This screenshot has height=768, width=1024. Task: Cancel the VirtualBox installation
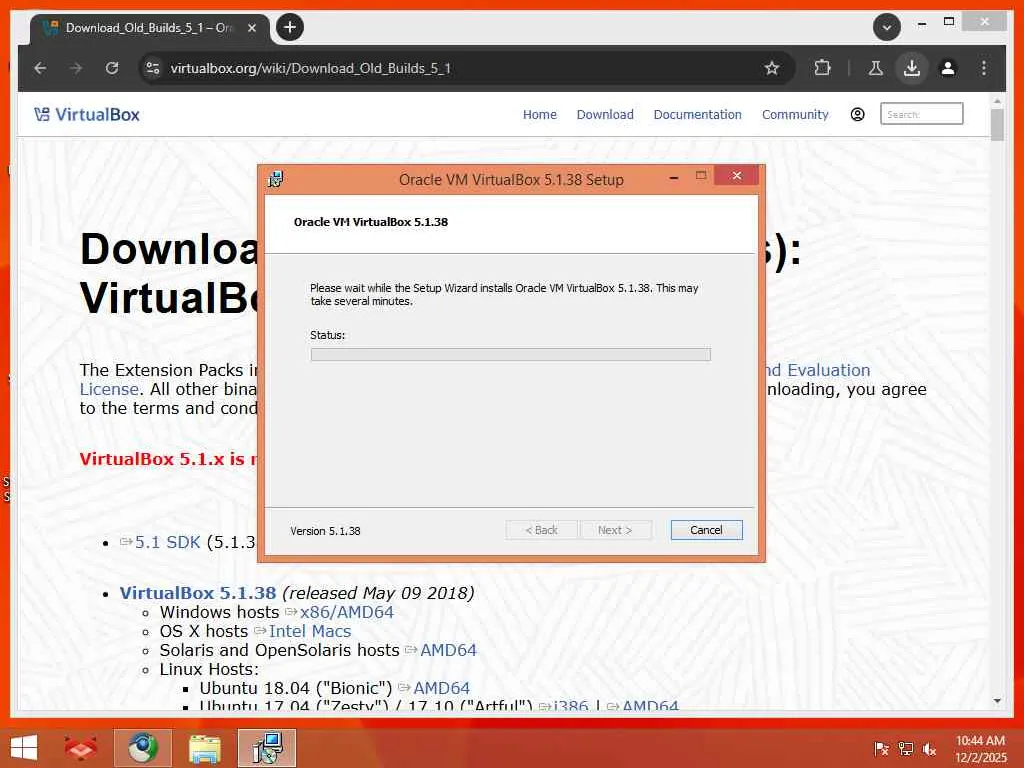coord(707,530)
